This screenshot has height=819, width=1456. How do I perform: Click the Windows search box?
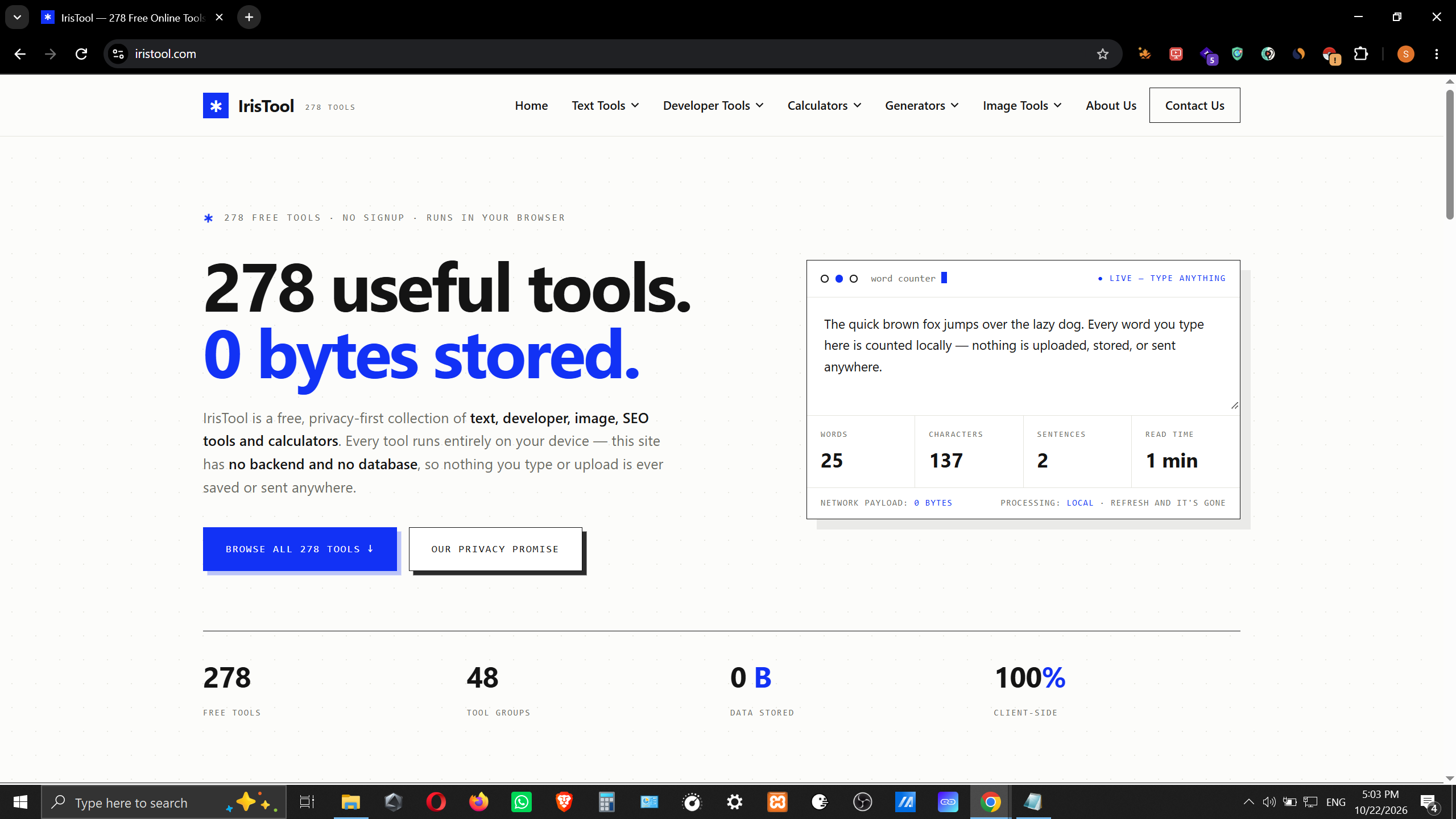(x=164, y=803)
